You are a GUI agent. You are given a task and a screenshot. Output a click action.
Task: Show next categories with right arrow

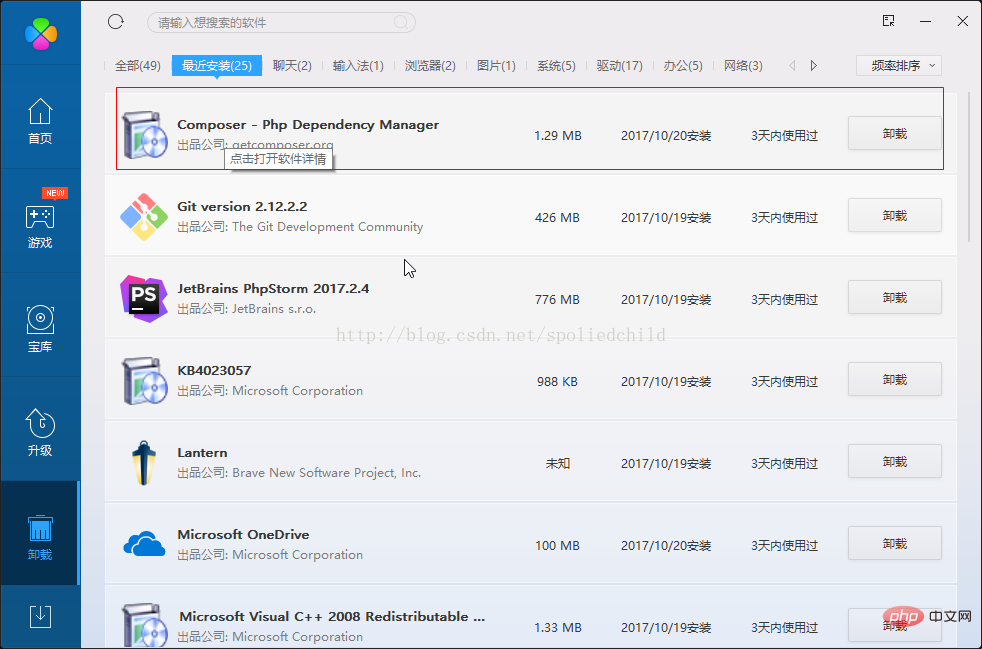[814, 65]
